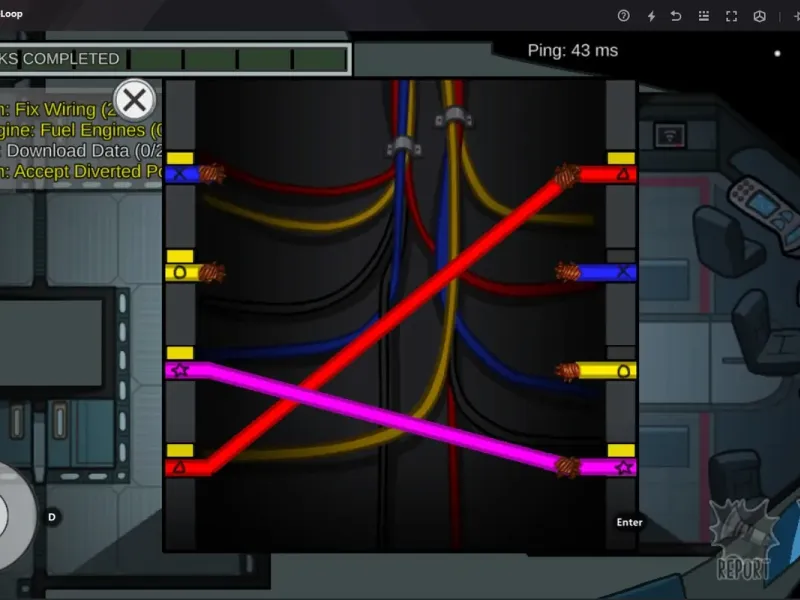
Task: Click the magenta star terminal on right
Action: click(596, 467)
